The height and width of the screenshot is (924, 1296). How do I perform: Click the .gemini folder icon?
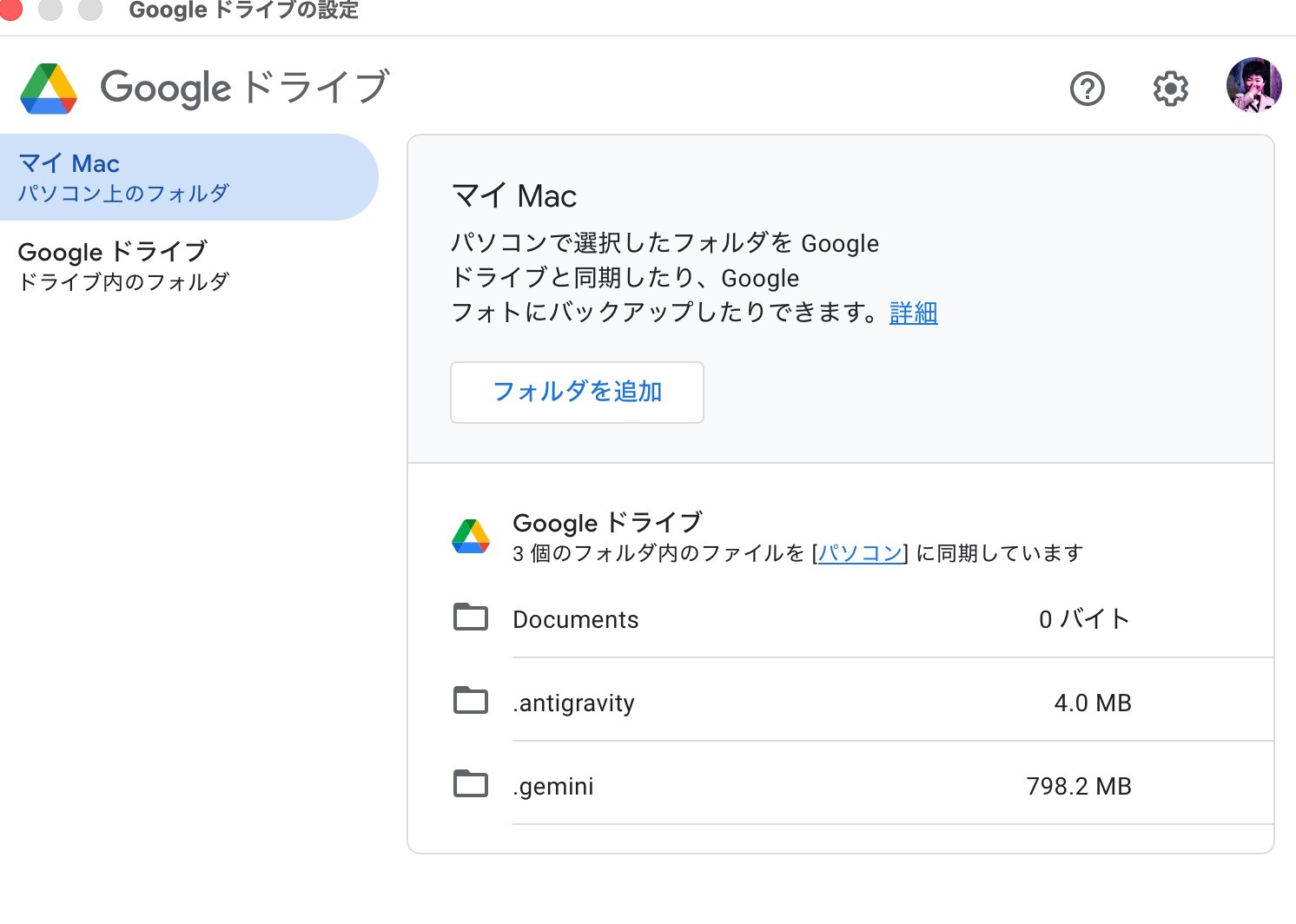[x=471, y=784]
